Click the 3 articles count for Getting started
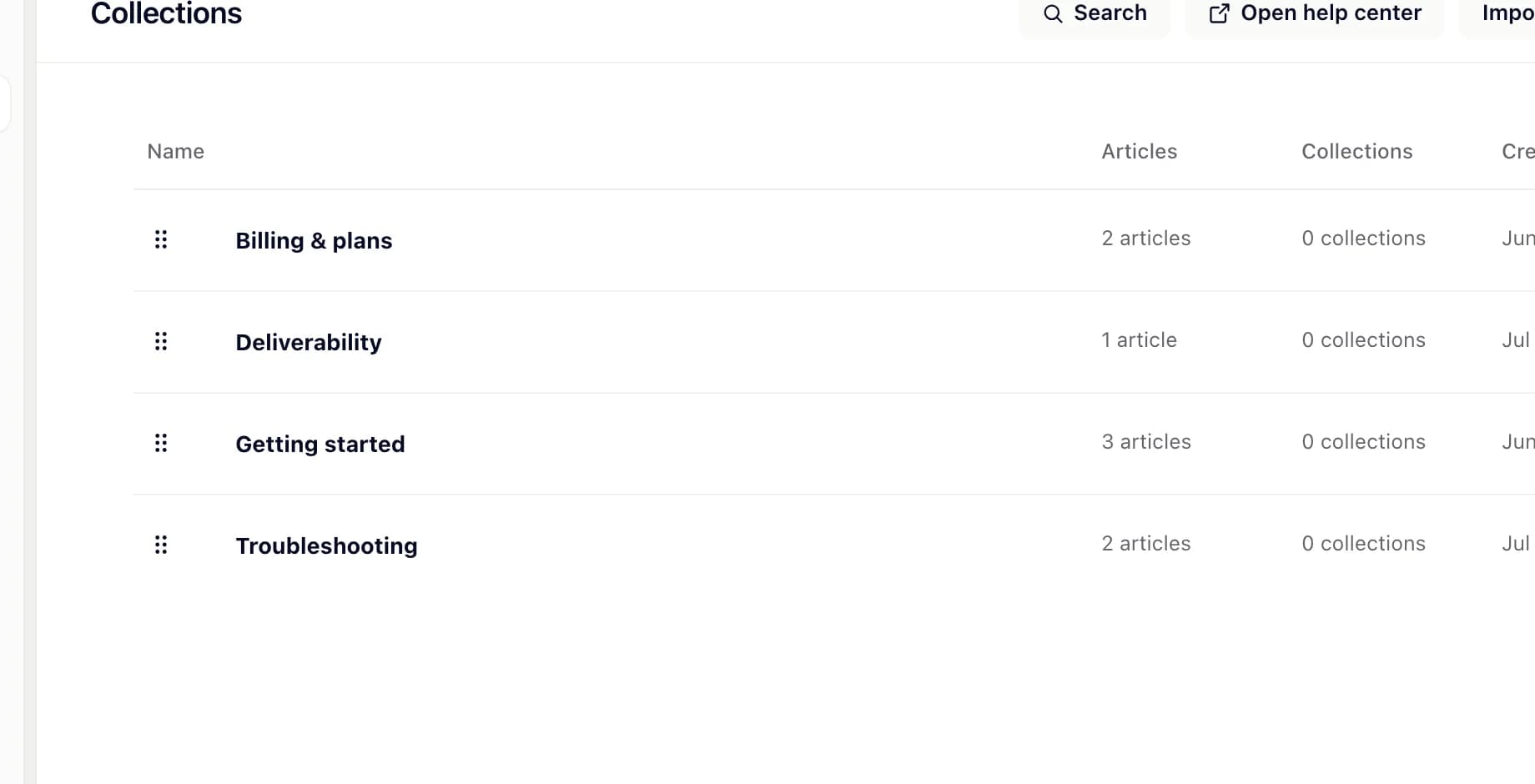Image resolution: width=1535 pixels, height=784 pixels. click(1146, 442)
